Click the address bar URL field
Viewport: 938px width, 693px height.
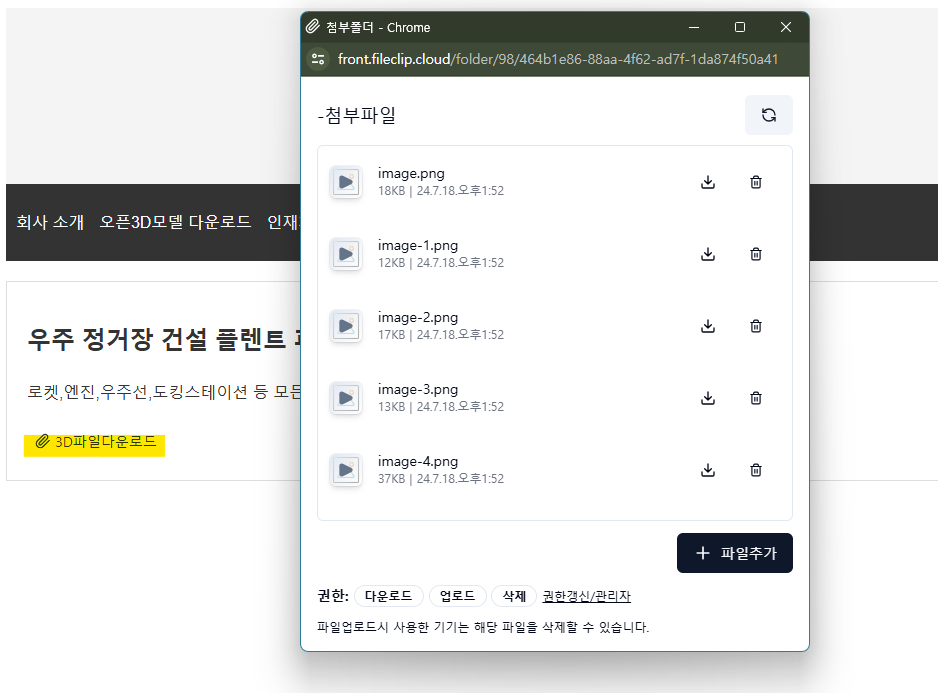(558, 59)
